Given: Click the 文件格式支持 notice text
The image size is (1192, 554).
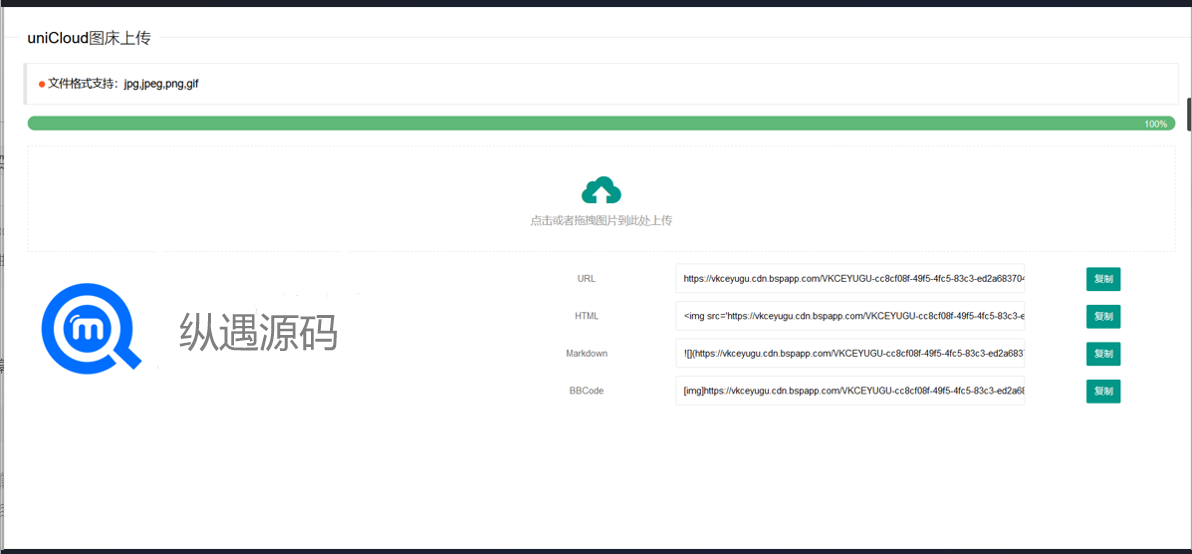Looking at the screenshot, I should 123,84.
